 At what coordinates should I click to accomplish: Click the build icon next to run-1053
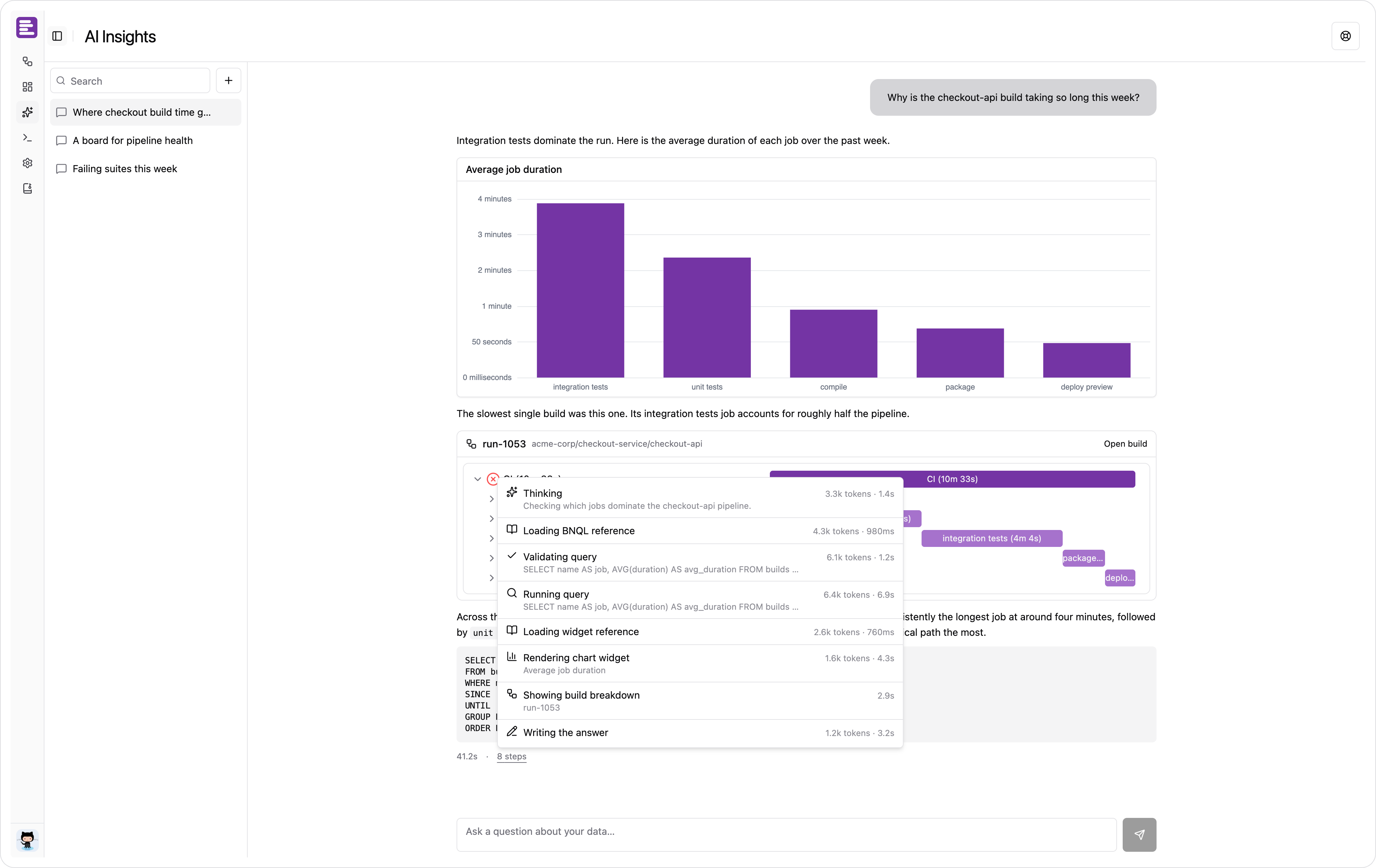(x=471, y=444)
